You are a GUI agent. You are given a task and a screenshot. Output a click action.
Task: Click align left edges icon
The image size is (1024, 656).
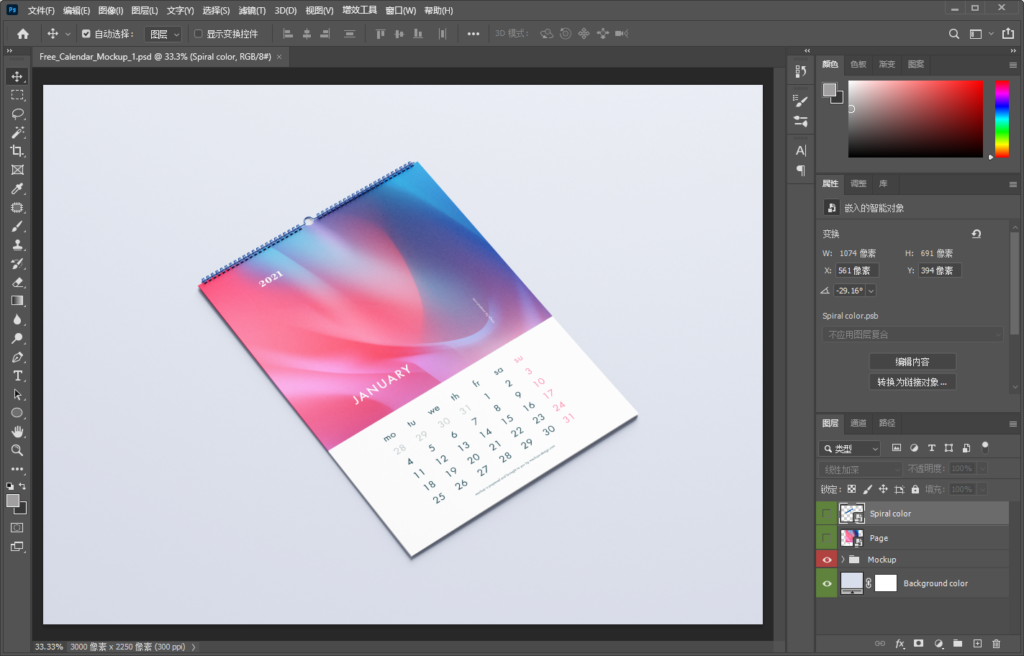point(287,34)
